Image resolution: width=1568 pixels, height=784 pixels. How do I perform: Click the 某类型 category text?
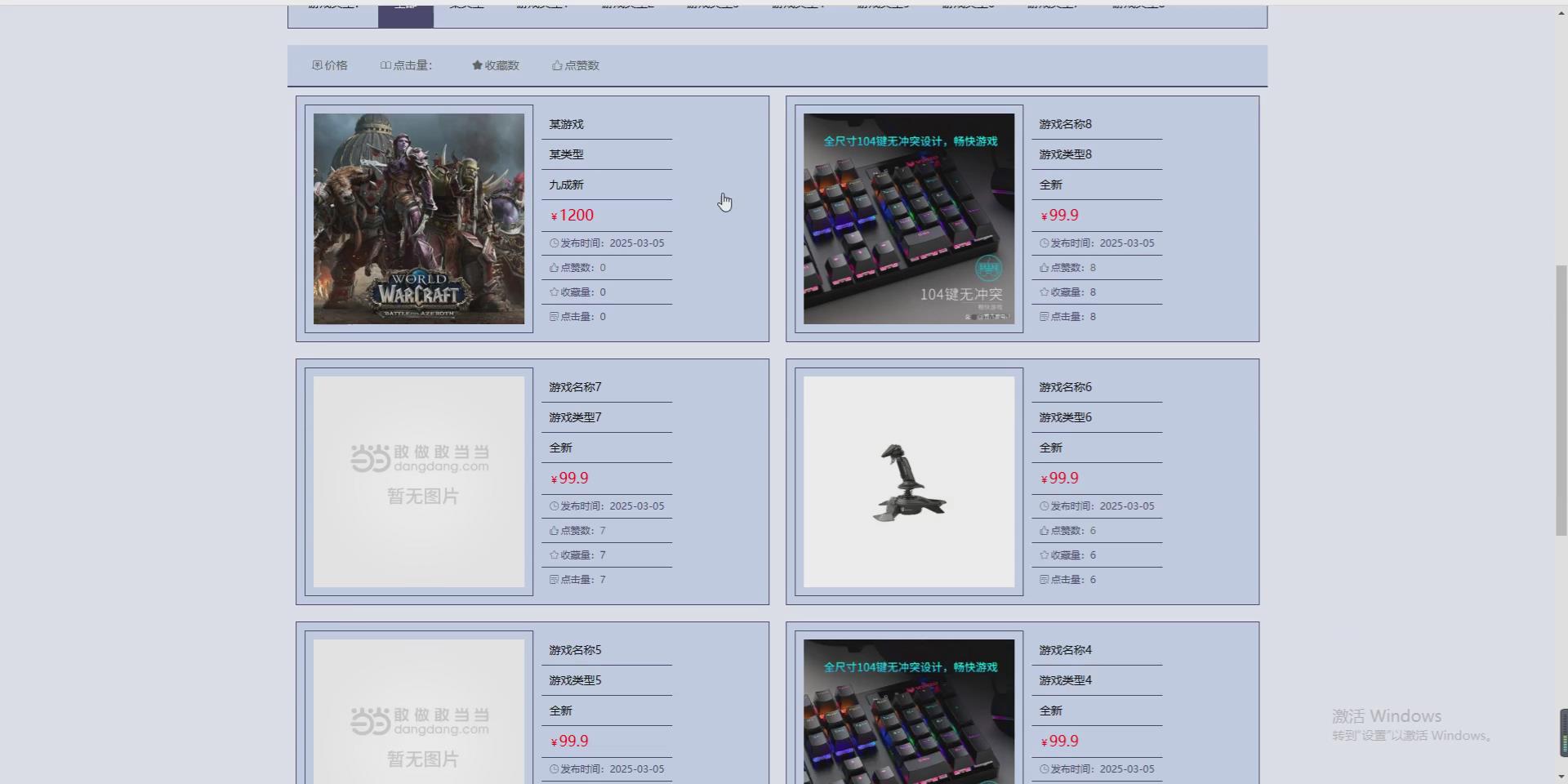[x=566, y=154]
